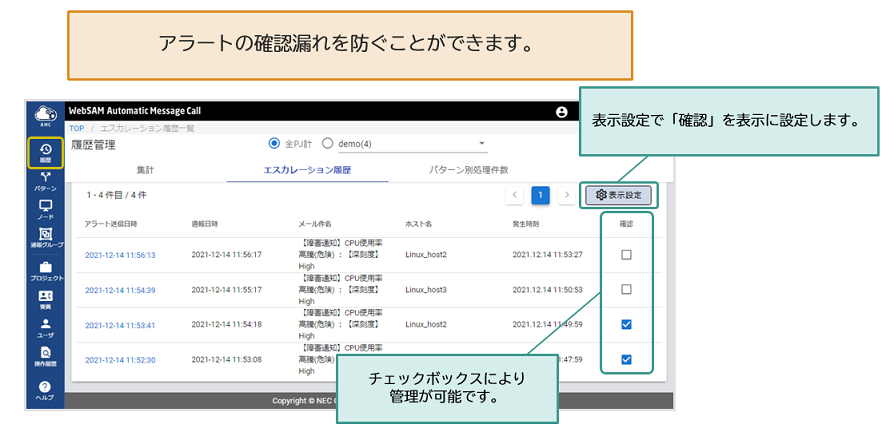Switch to the 集計 tab
Image resolution: width=890 pixels, height=432 pixels.
pos(144,170)
